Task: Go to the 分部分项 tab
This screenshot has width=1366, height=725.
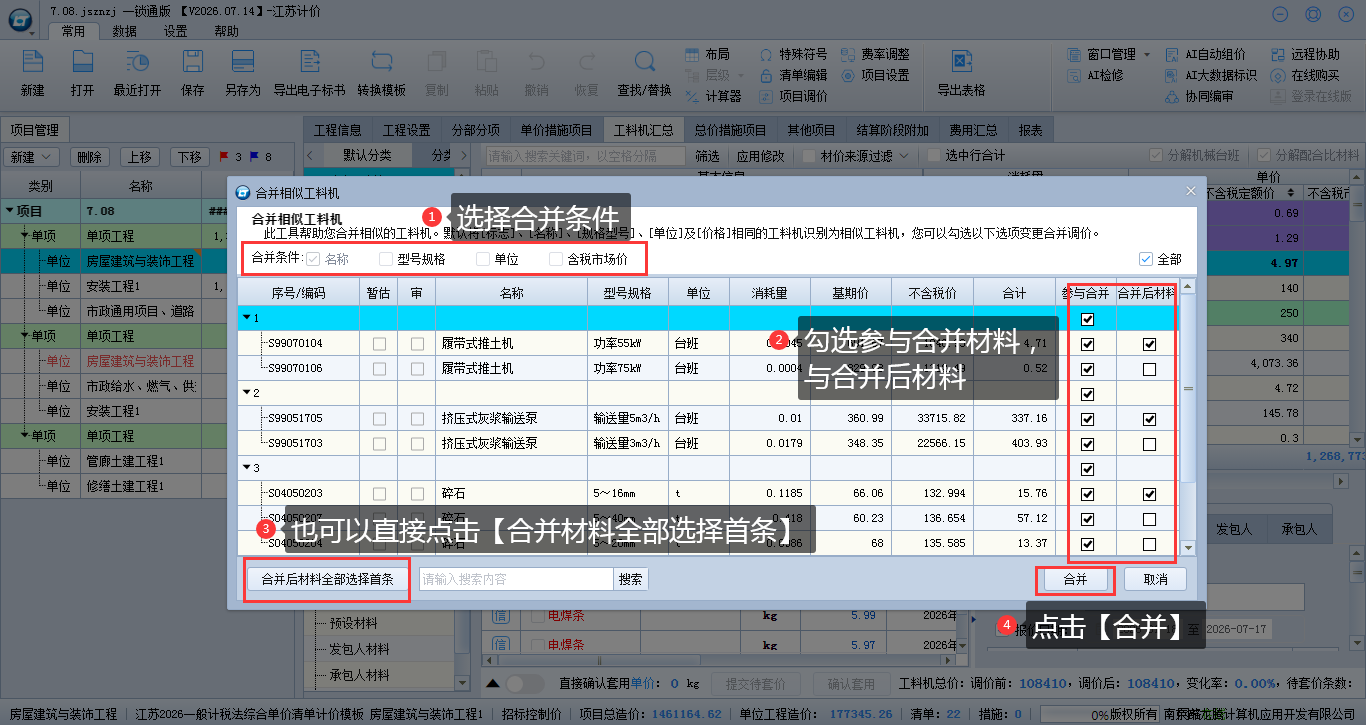Action: (x=475, y=130)
